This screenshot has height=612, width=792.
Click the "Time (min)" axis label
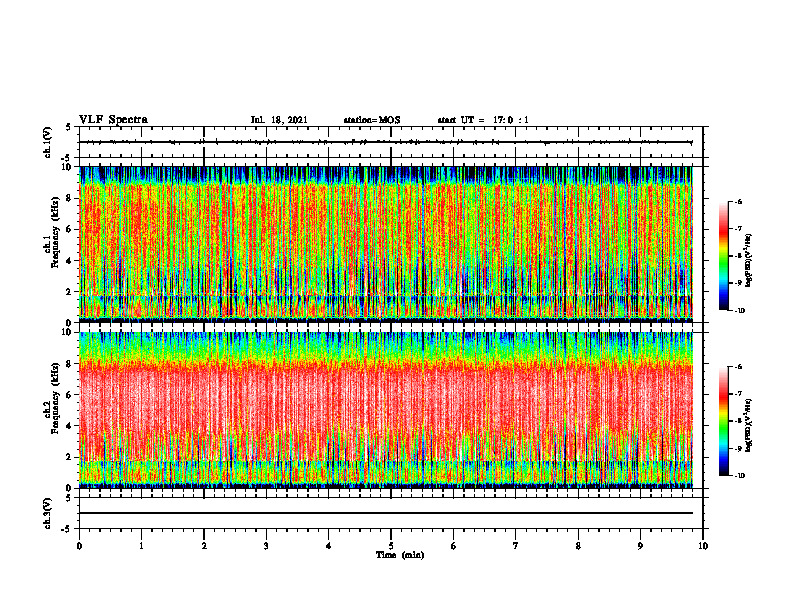click(x=400, y=555)
